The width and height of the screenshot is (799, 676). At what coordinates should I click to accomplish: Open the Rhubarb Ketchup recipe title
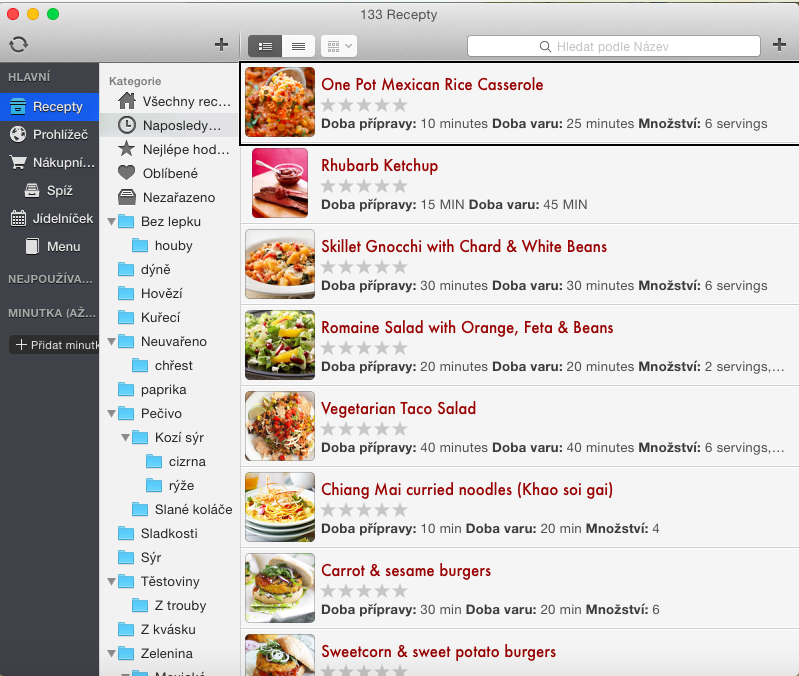tap(379, 165)
